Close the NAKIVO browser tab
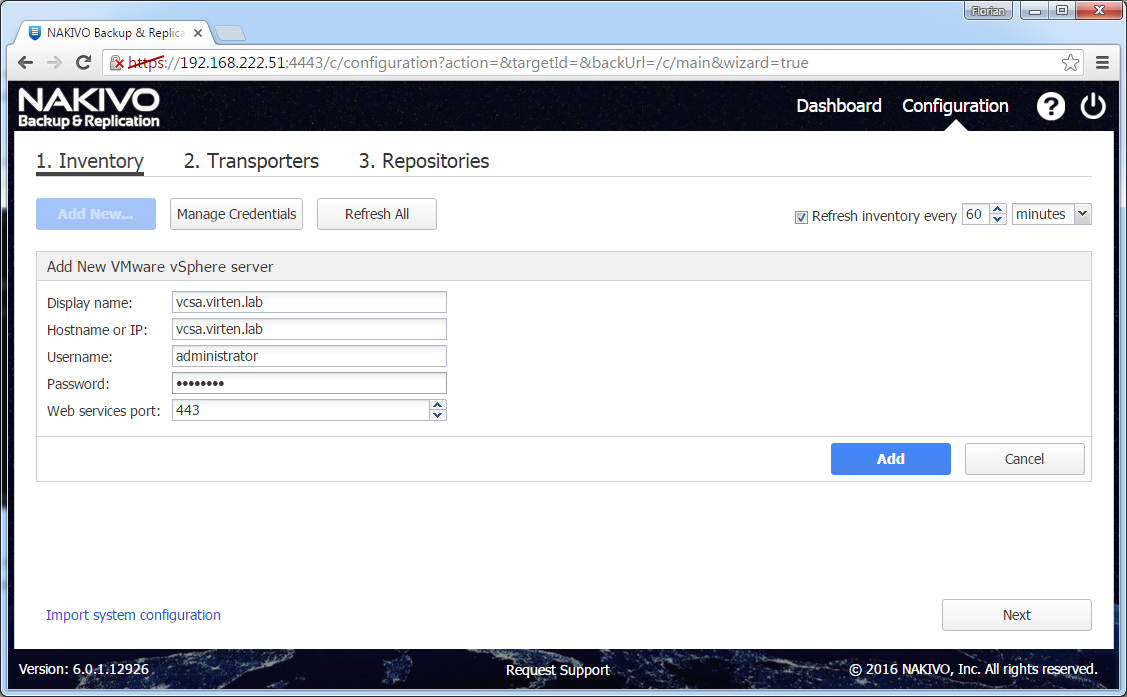This screenshot has height=697, width=1127. tap(198, 33)
